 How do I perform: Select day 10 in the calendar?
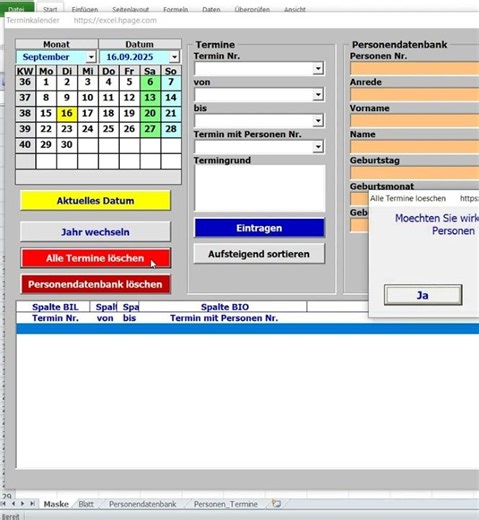pos(87,98)
